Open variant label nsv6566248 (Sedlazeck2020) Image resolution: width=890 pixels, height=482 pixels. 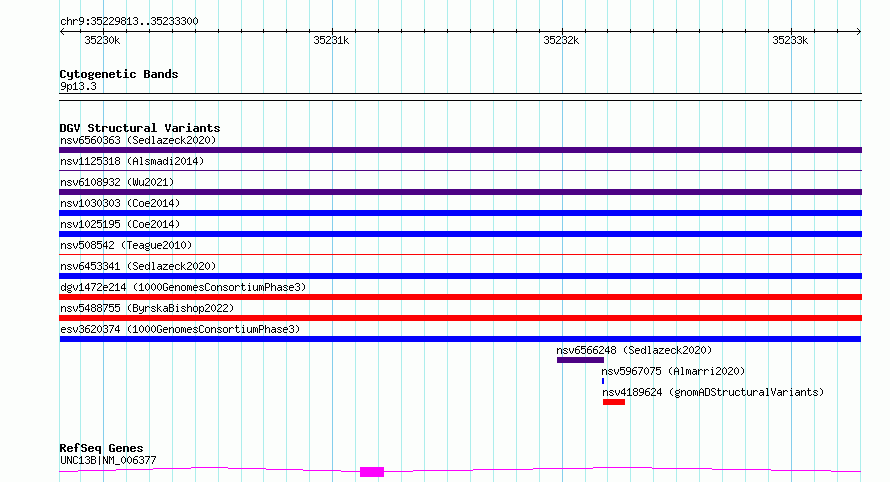(x=634, y=350)
